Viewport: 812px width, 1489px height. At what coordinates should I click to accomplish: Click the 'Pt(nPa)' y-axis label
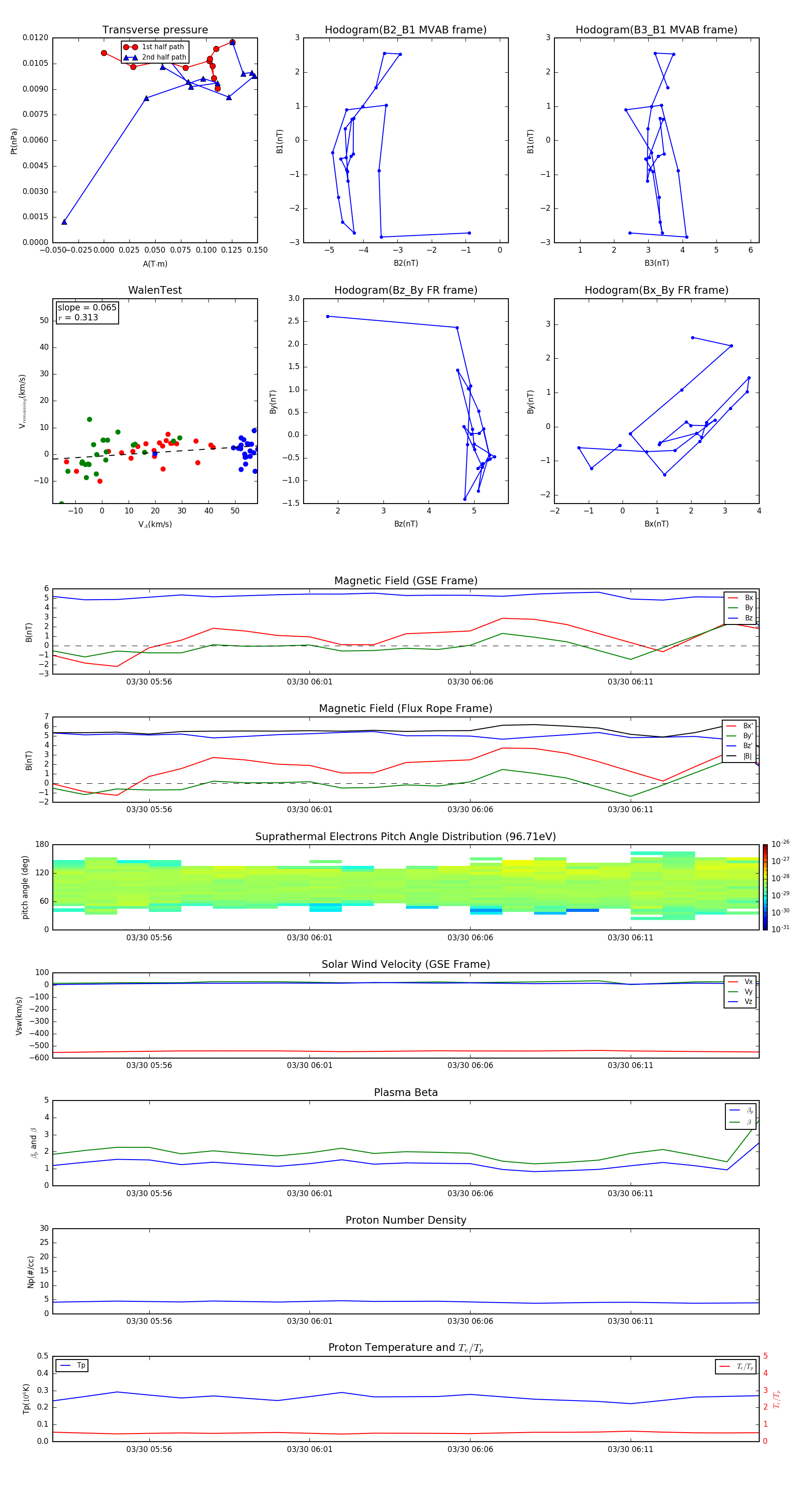[14, 141]
